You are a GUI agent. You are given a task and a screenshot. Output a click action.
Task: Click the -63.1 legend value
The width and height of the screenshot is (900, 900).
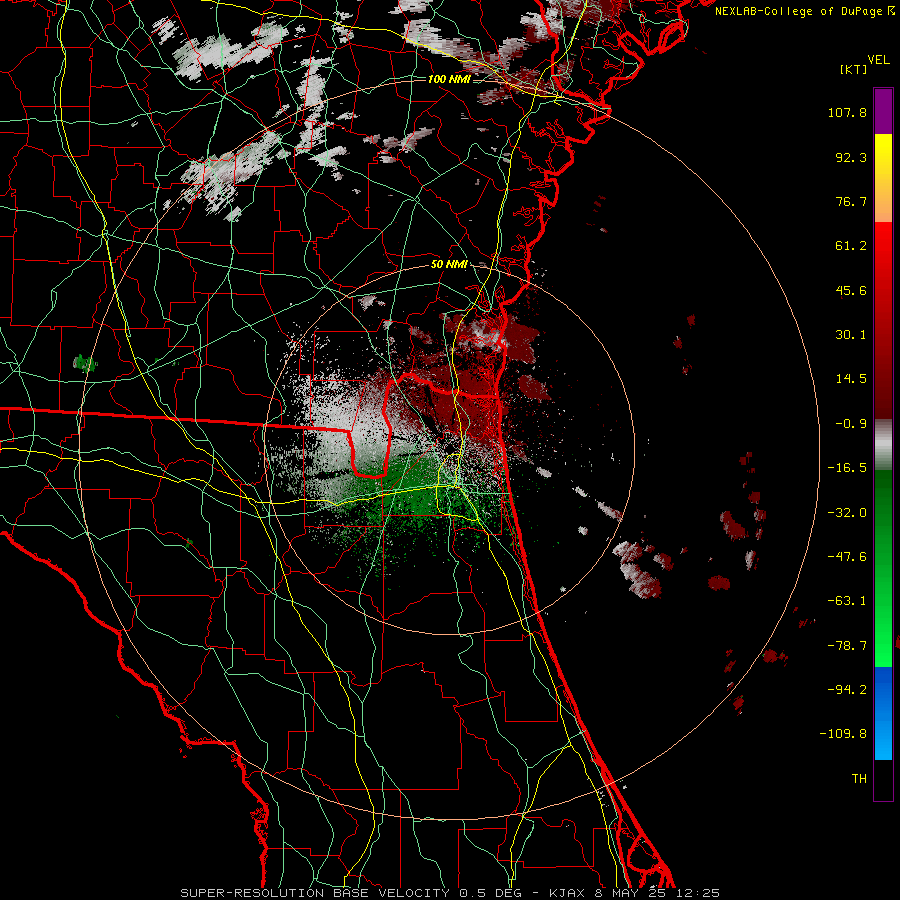tap(847, 601)
